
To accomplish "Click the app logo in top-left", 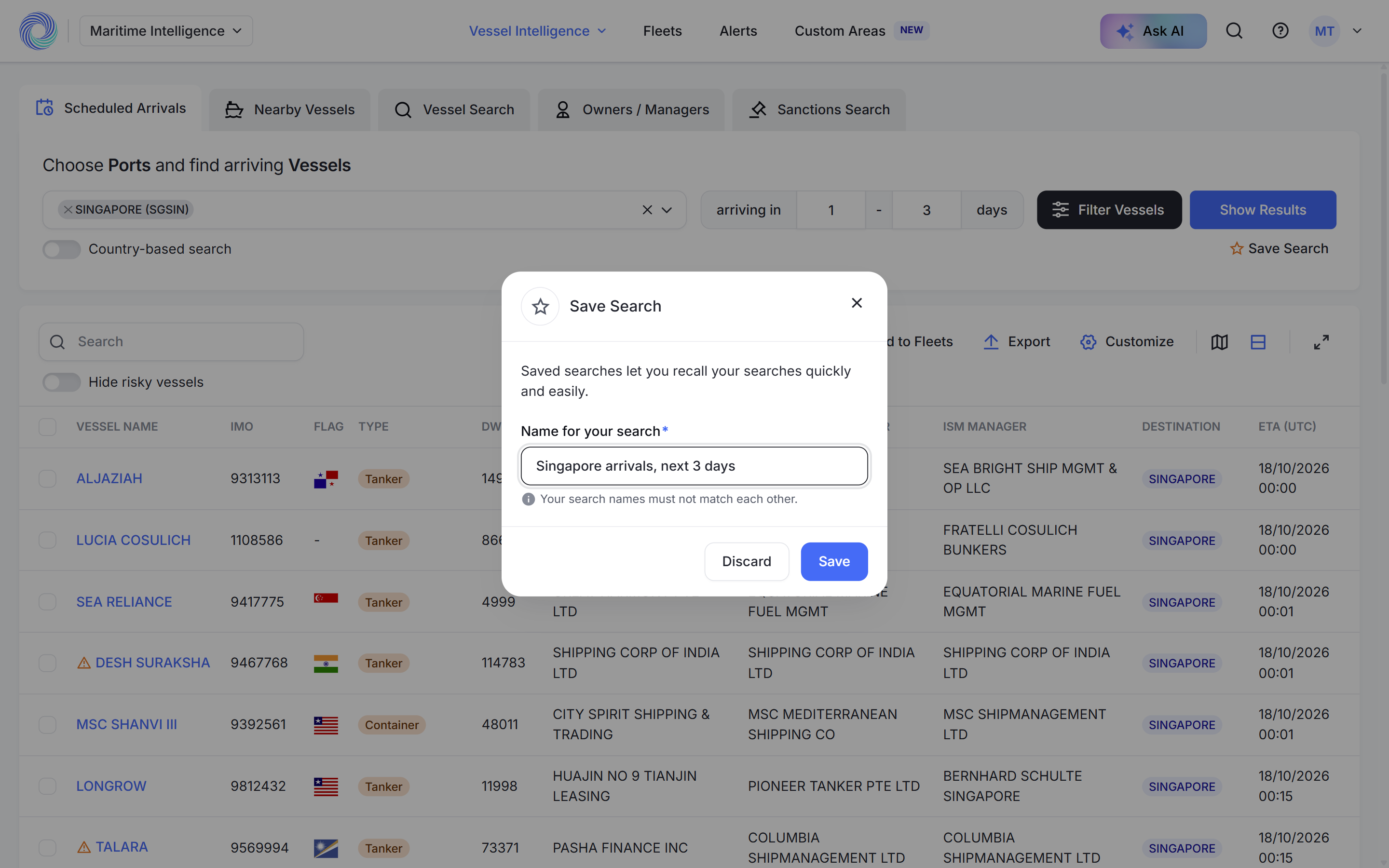I will tap(39, 31).
